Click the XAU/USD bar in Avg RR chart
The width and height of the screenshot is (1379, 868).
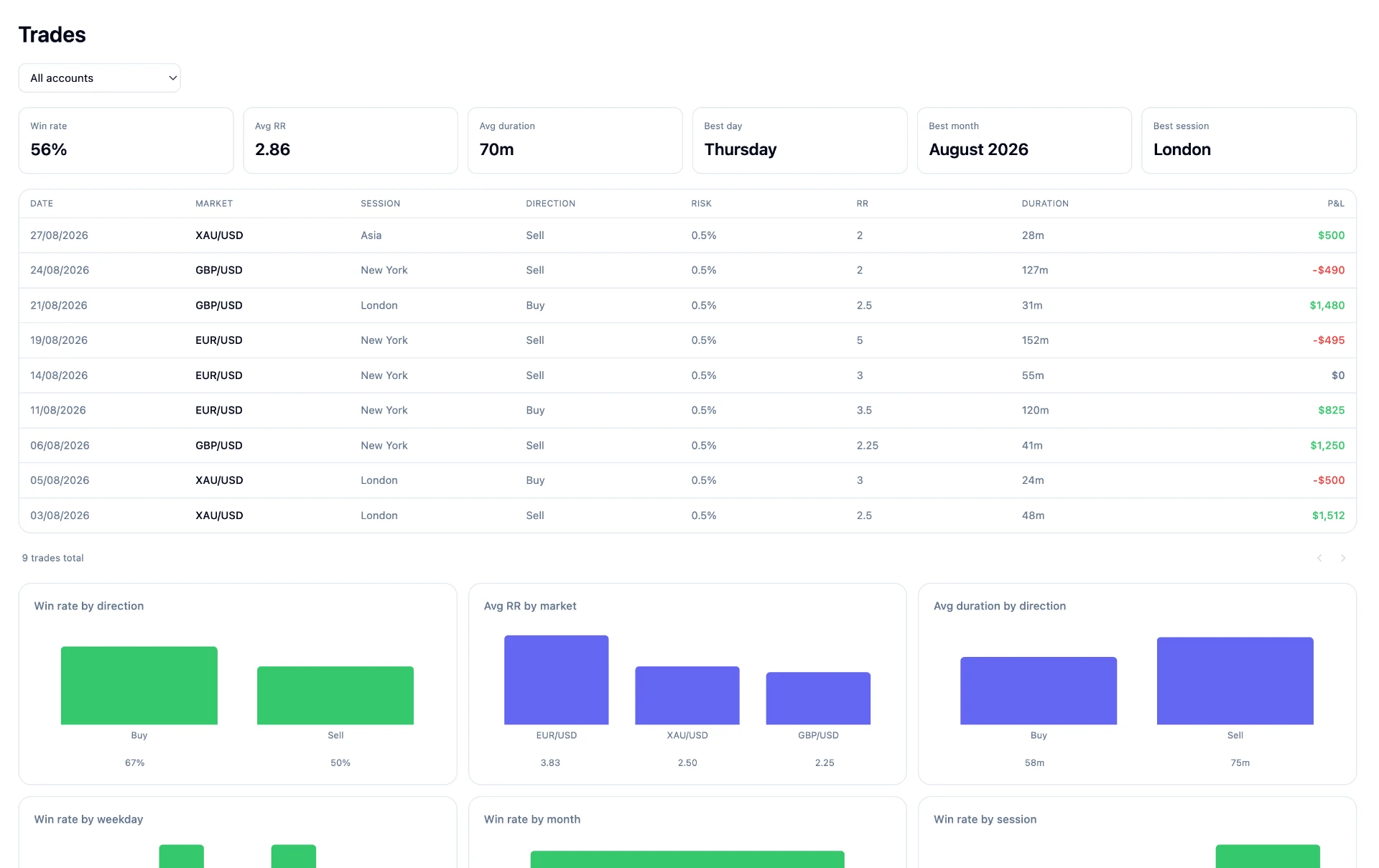coord(687,696)
